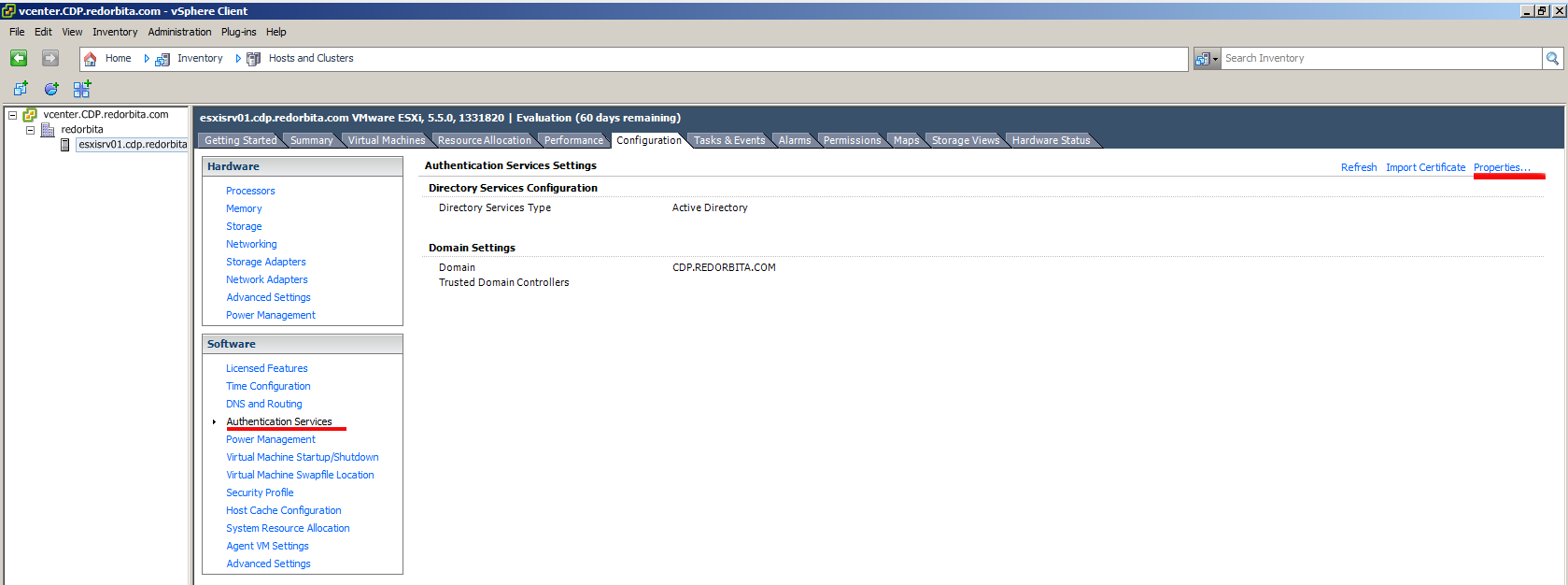Screen dimensions: 1568x585
Task: Collapse the redorbita datacenter node
Action: [x=30, y=130]
